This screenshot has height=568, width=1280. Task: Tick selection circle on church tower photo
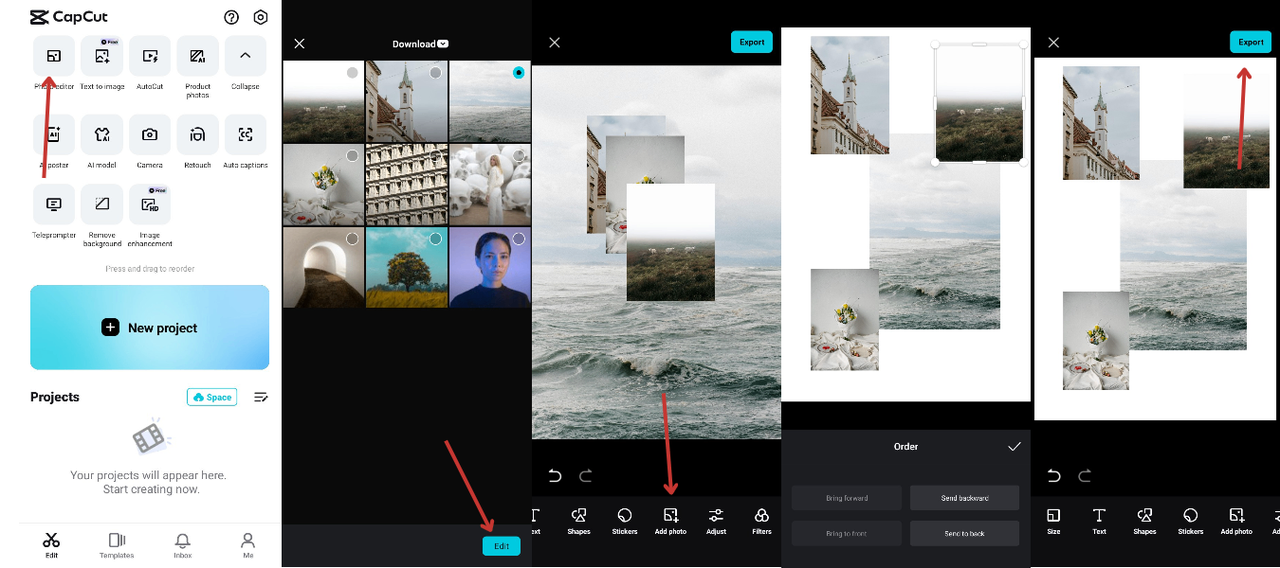tap(435, 73)
